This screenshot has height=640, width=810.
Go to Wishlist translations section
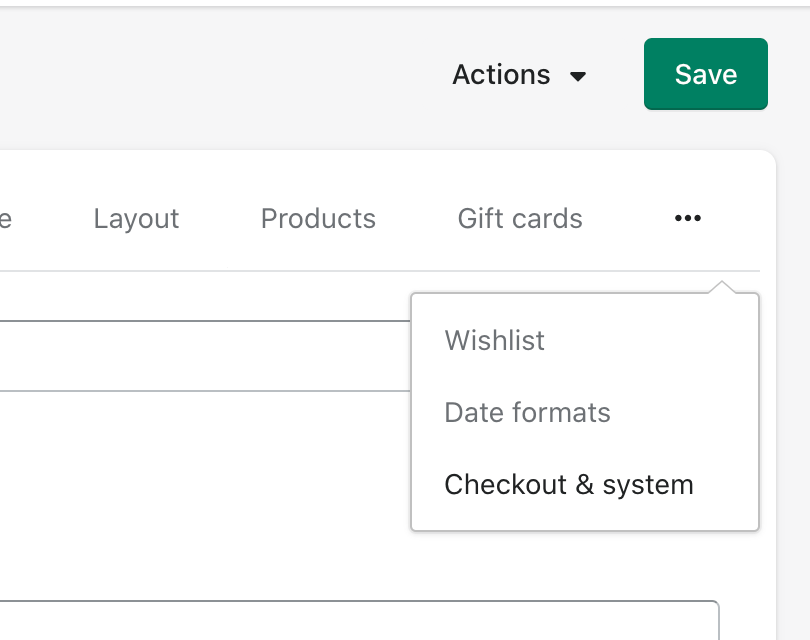click(x=495, y=340)
